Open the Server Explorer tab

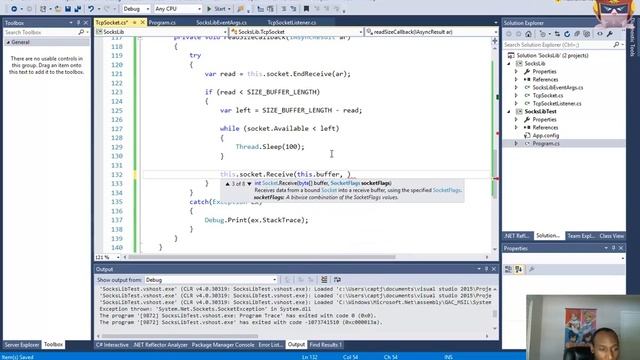(x=22, y=345)
